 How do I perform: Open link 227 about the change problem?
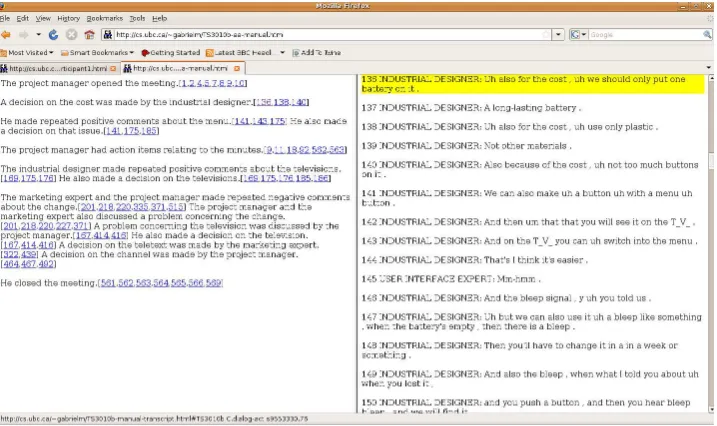(64, 226)
